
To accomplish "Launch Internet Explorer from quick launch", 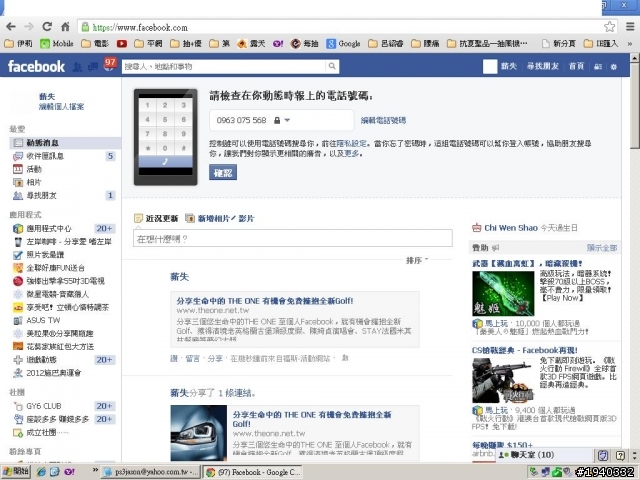I will (x=41, y=472).
